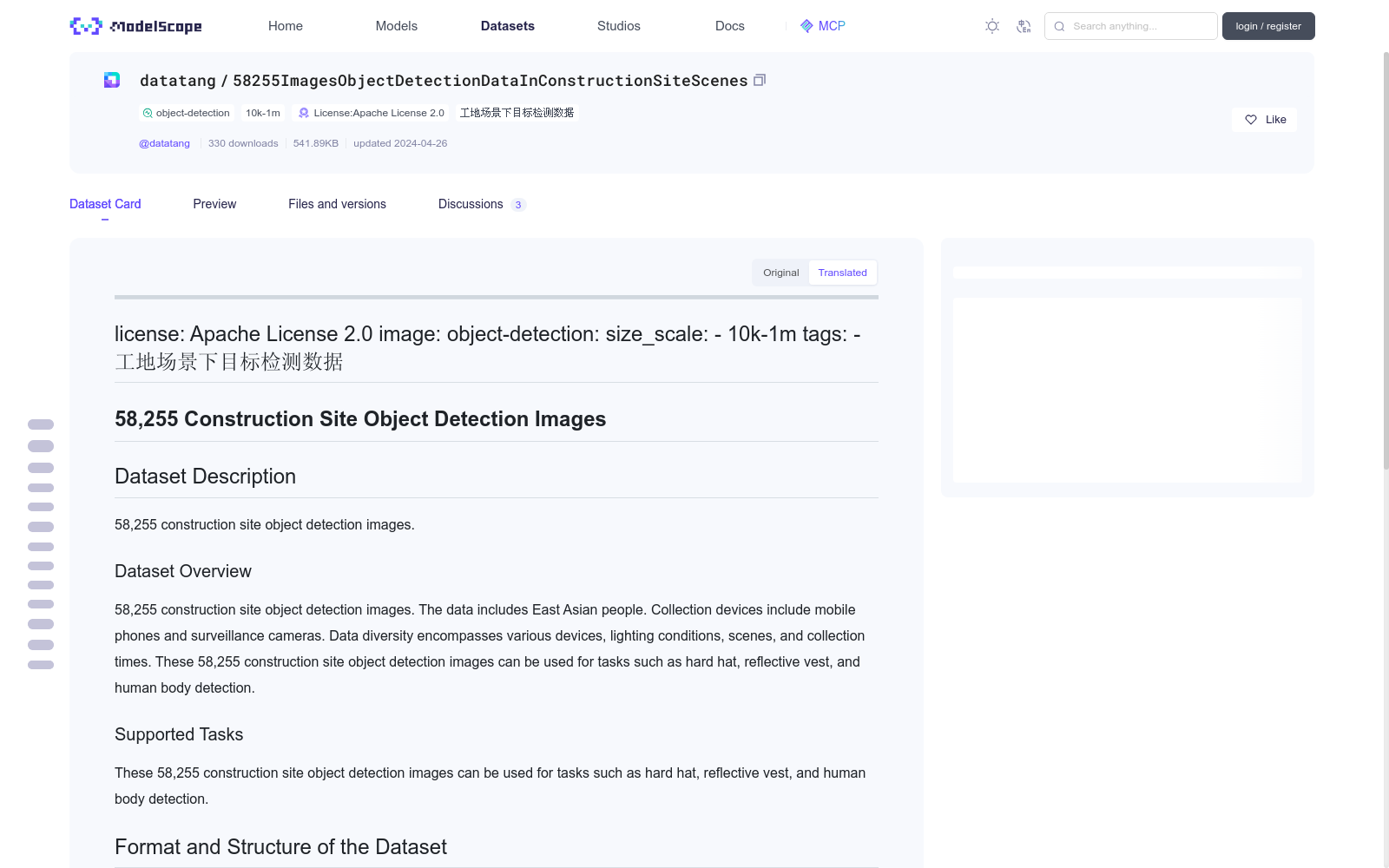Click the 10k-1m size tag
This screenshot has width=1389, height=868.
[263, 113]
